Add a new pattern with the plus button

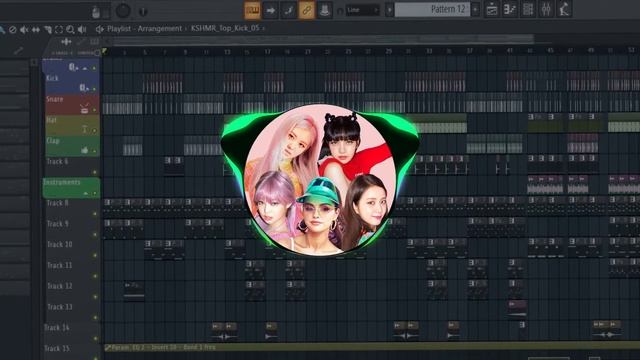(x=475, y=10)
